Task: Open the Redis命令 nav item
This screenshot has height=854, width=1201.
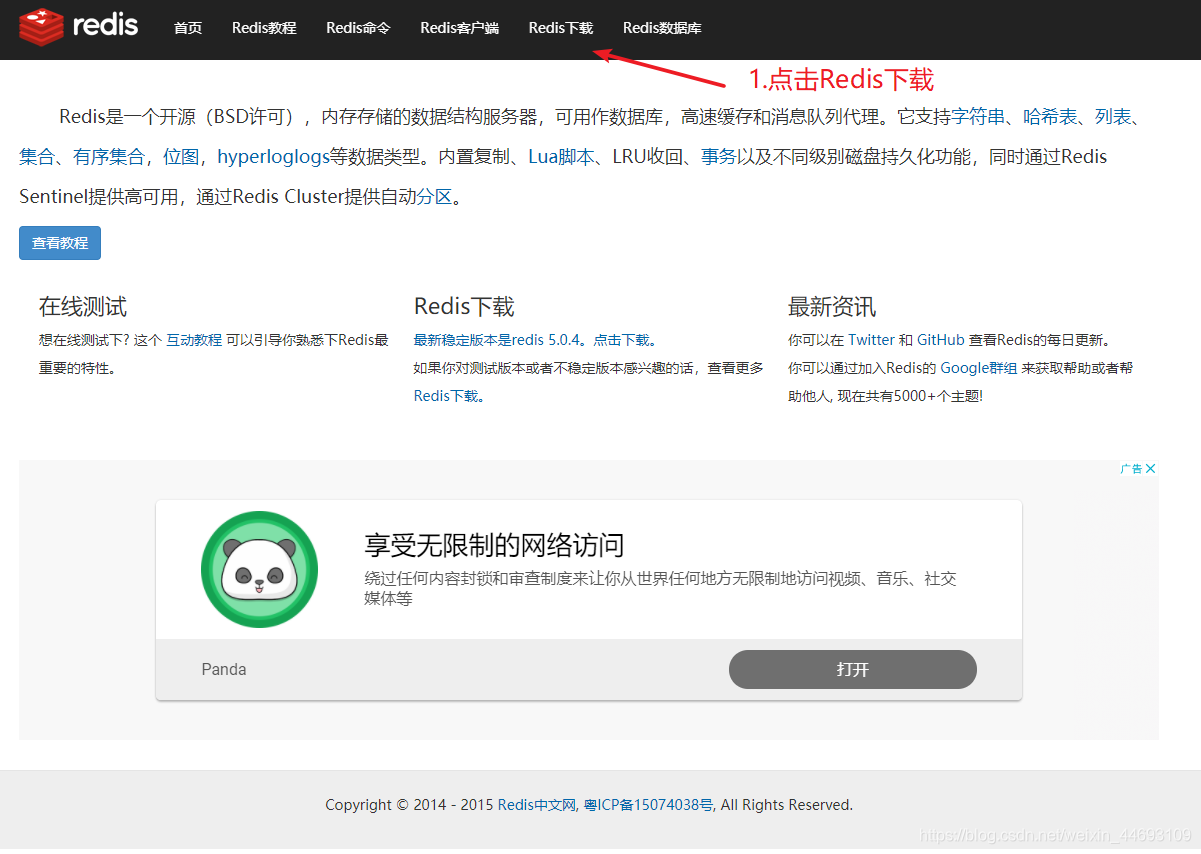Action: [358, 28]
